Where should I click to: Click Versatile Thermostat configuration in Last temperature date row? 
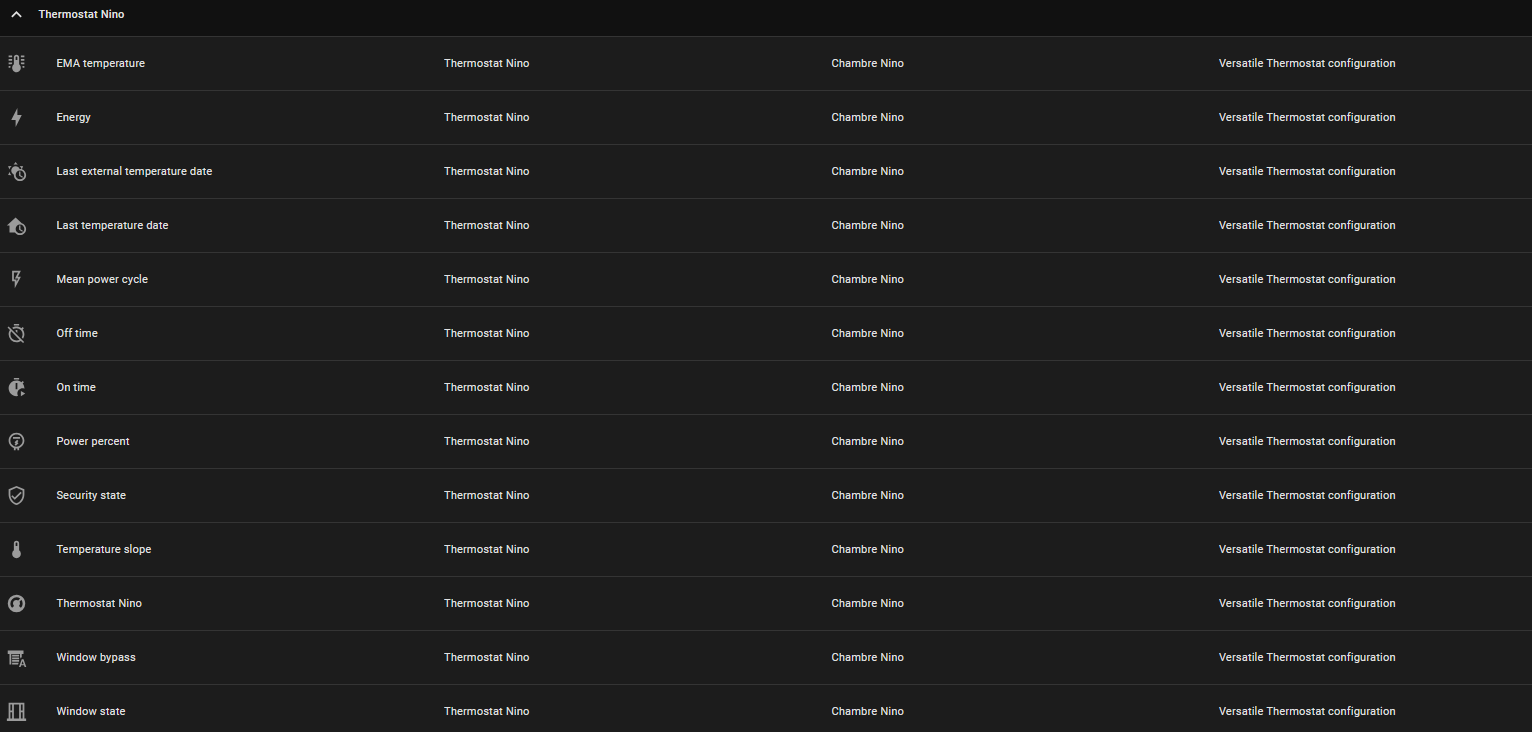coord(1307,225)
